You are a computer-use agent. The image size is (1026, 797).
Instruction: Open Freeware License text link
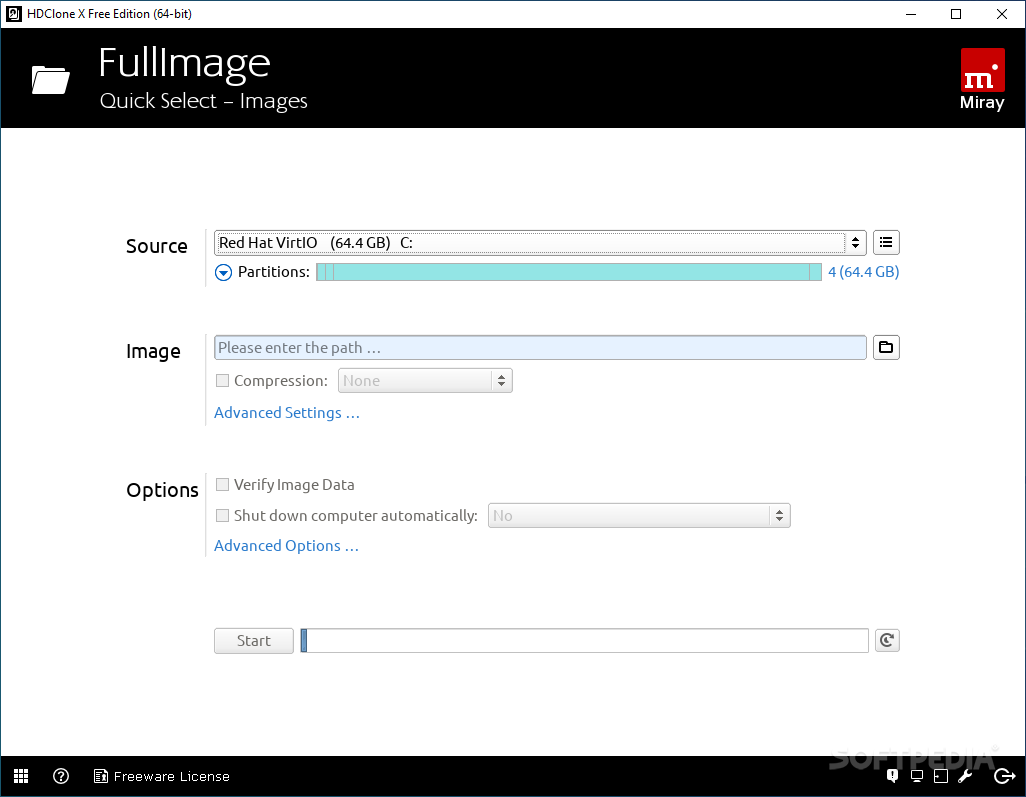(171, 776)
